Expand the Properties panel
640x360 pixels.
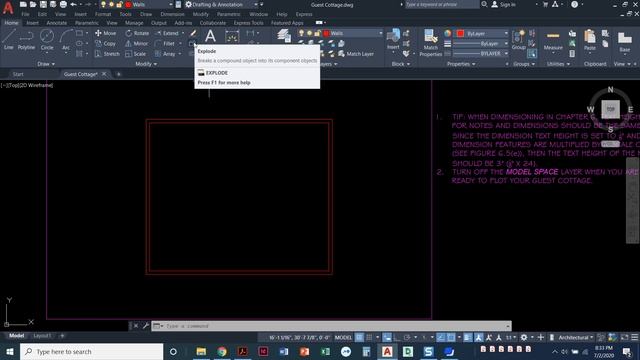coord(461,64)
